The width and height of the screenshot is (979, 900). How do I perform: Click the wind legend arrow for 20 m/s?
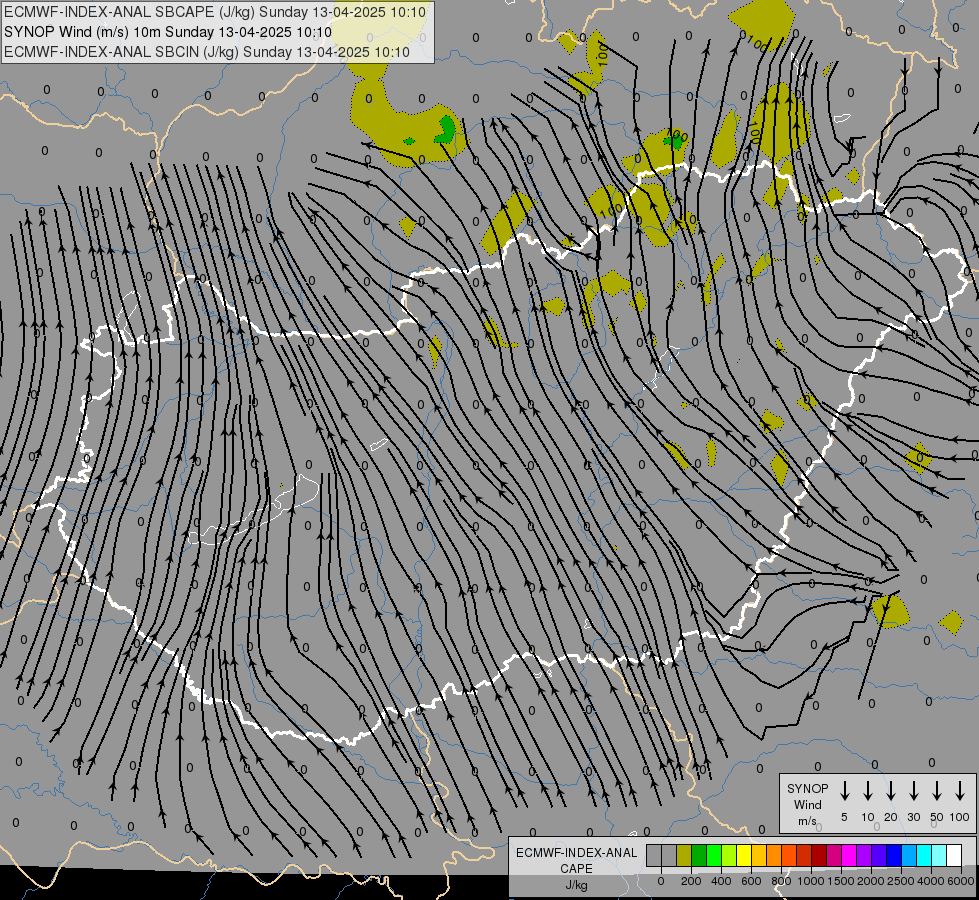pos(891,791)
